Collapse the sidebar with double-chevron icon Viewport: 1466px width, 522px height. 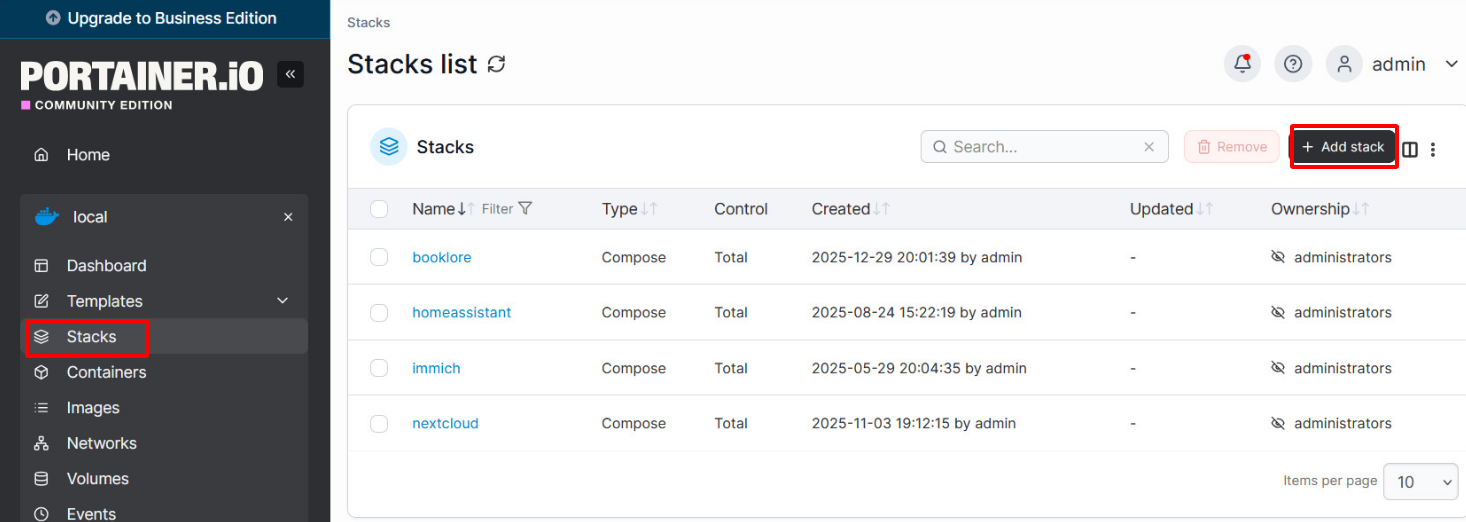290,74
